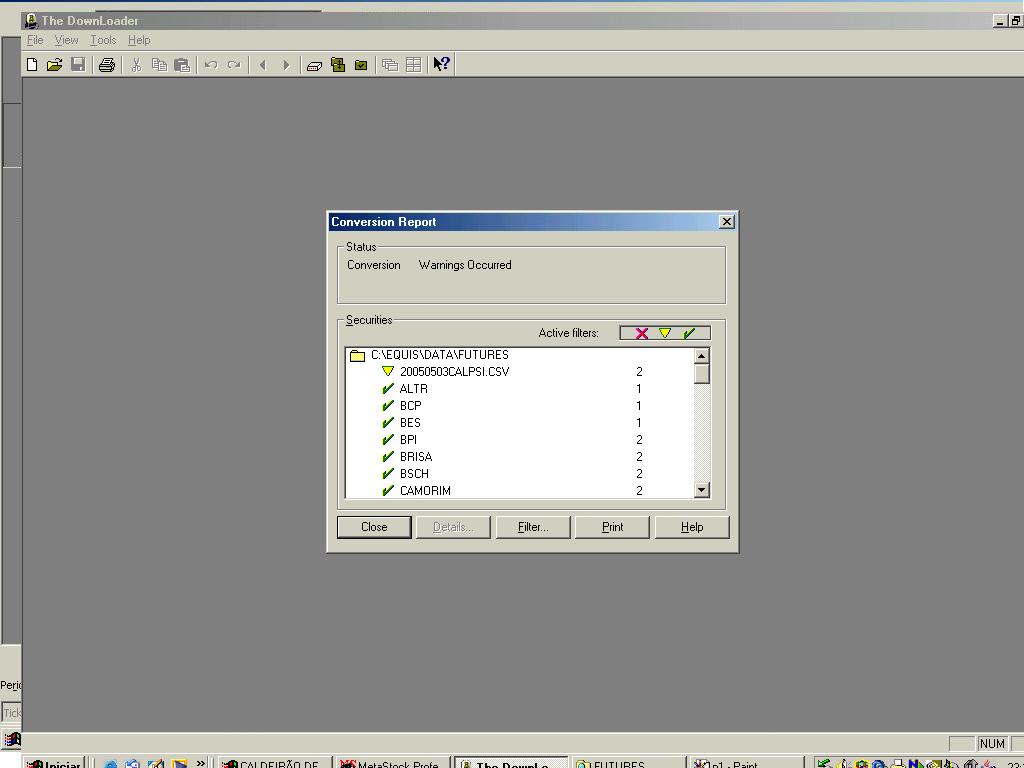
Task: Select the BRISA security row
Action: click(x=416, y=457)
